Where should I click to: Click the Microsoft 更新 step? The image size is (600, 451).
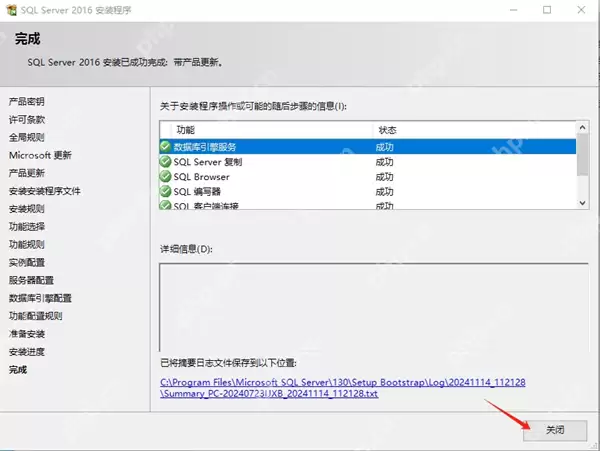[40, 155]
